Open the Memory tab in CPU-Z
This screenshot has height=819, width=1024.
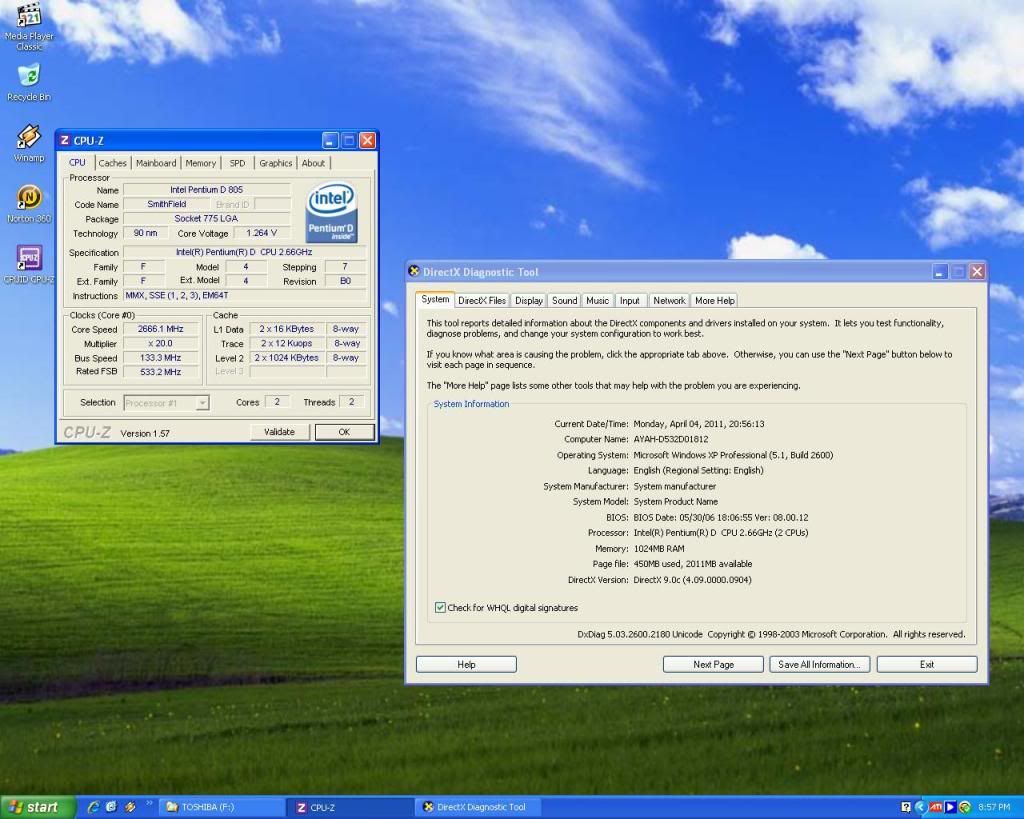tap(200, 163)
